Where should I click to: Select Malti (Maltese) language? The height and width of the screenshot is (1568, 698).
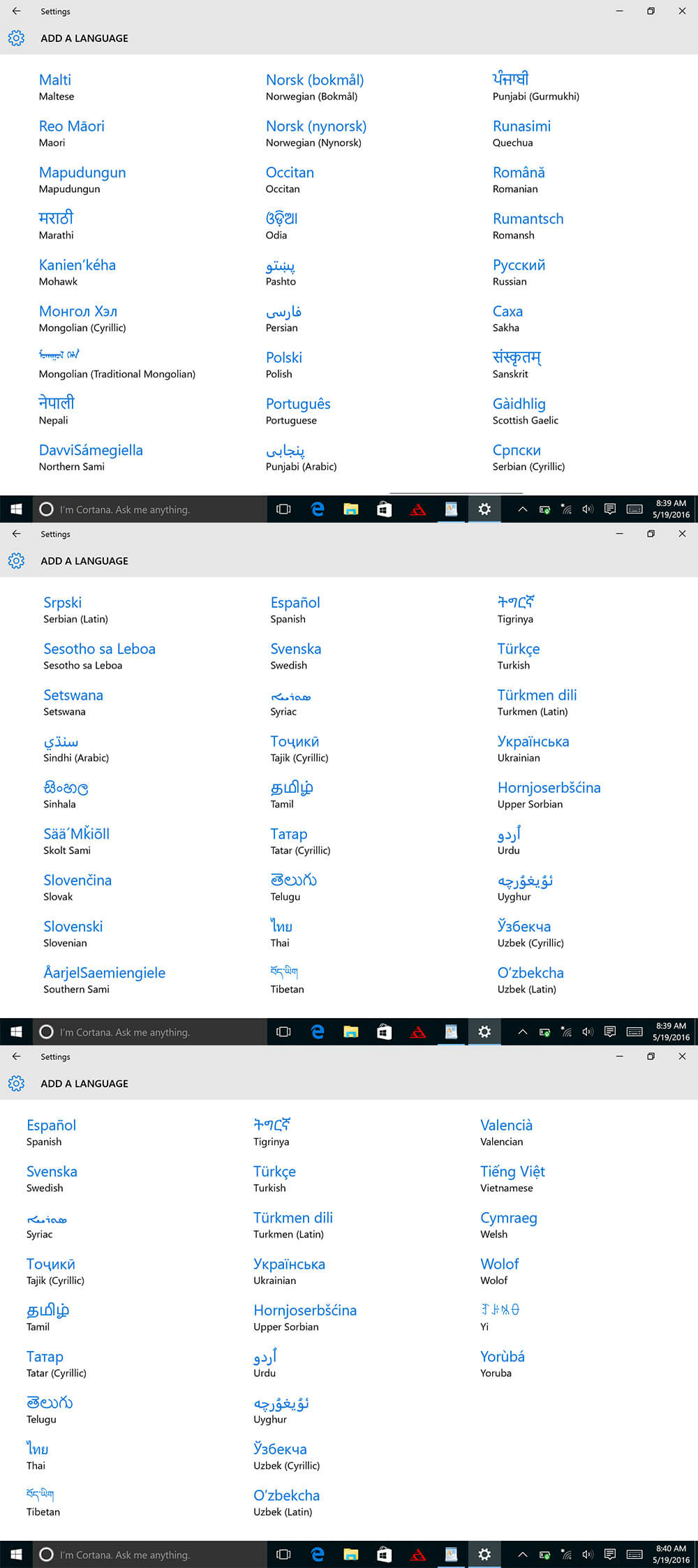[x=56, y=87]
